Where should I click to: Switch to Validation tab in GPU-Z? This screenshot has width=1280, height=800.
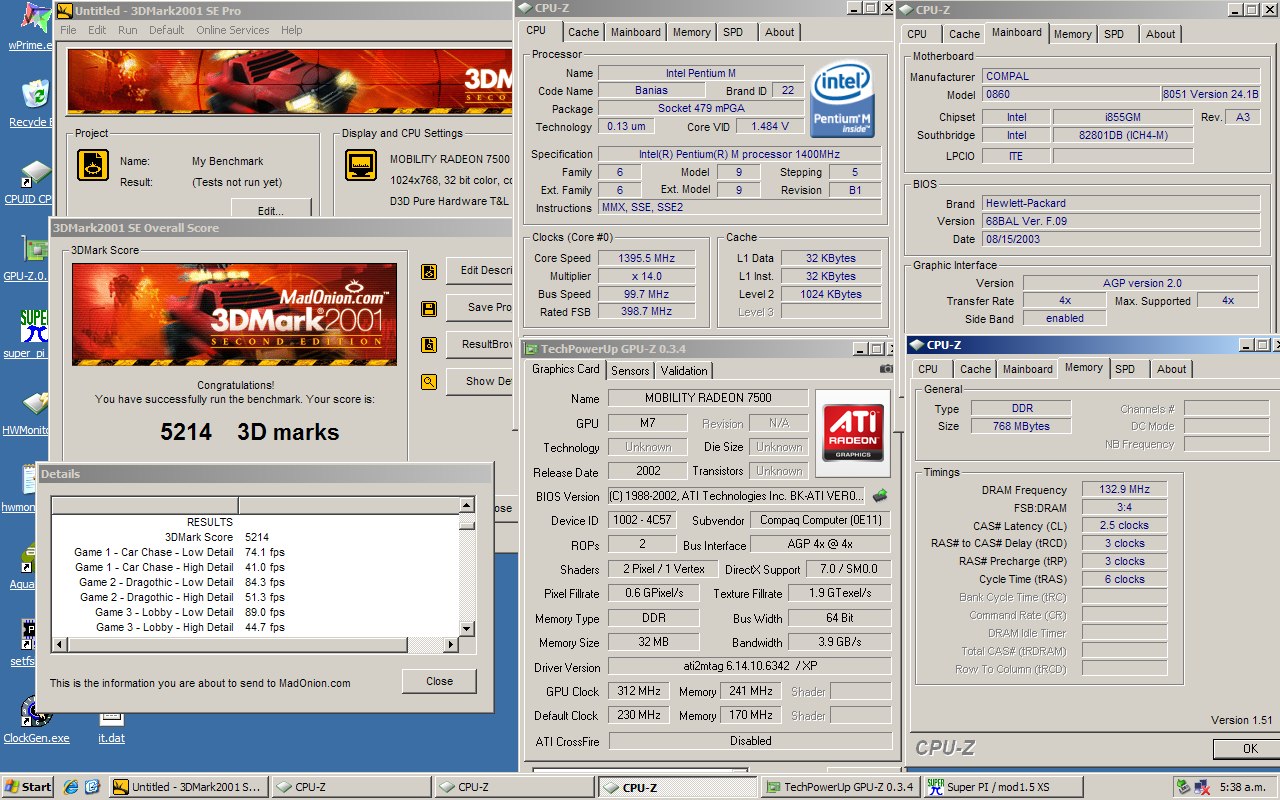[685, 370]
